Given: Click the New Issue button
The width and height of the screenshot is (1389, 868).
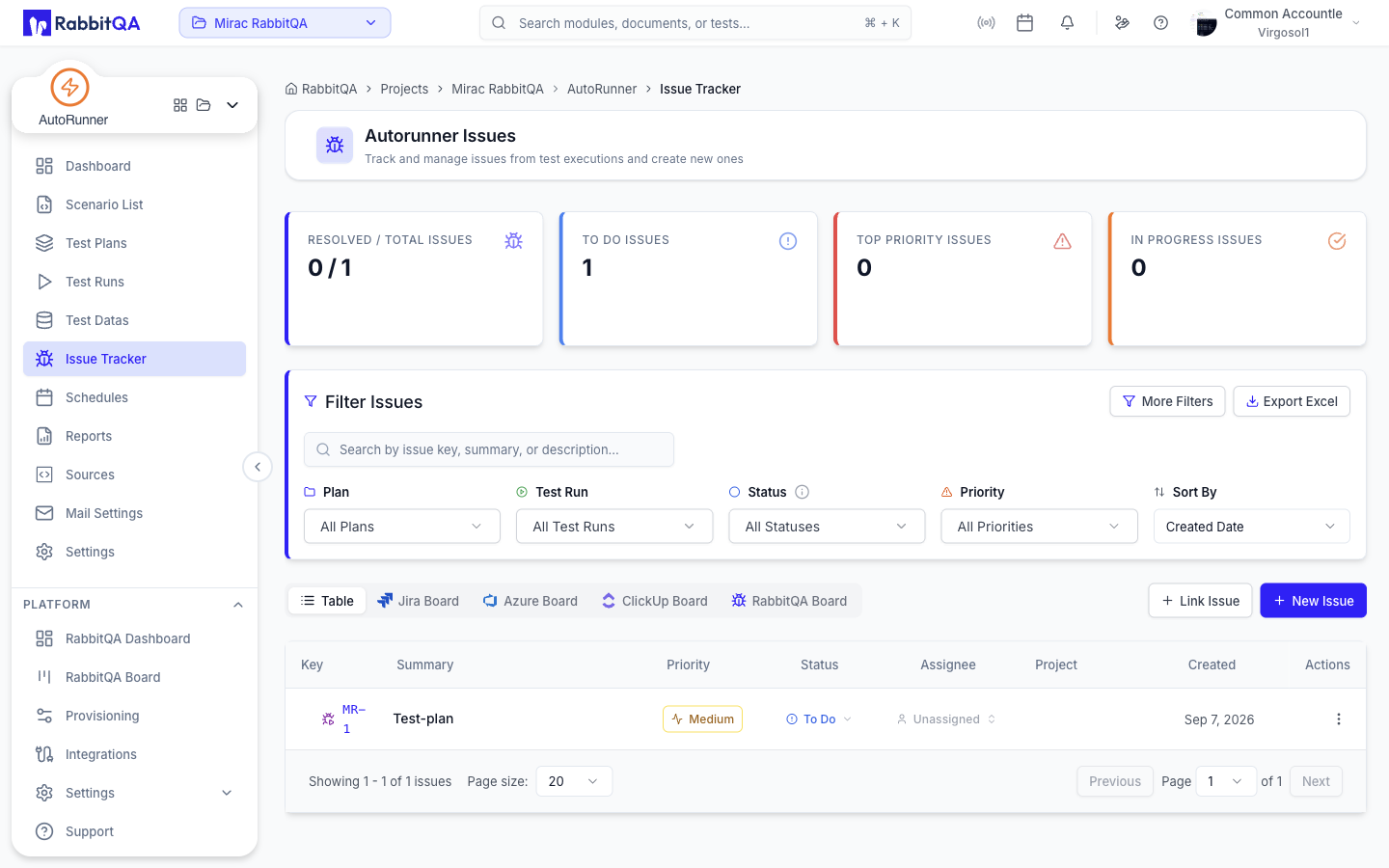Looking at the screenshot, I should (x=1313, y=601).
